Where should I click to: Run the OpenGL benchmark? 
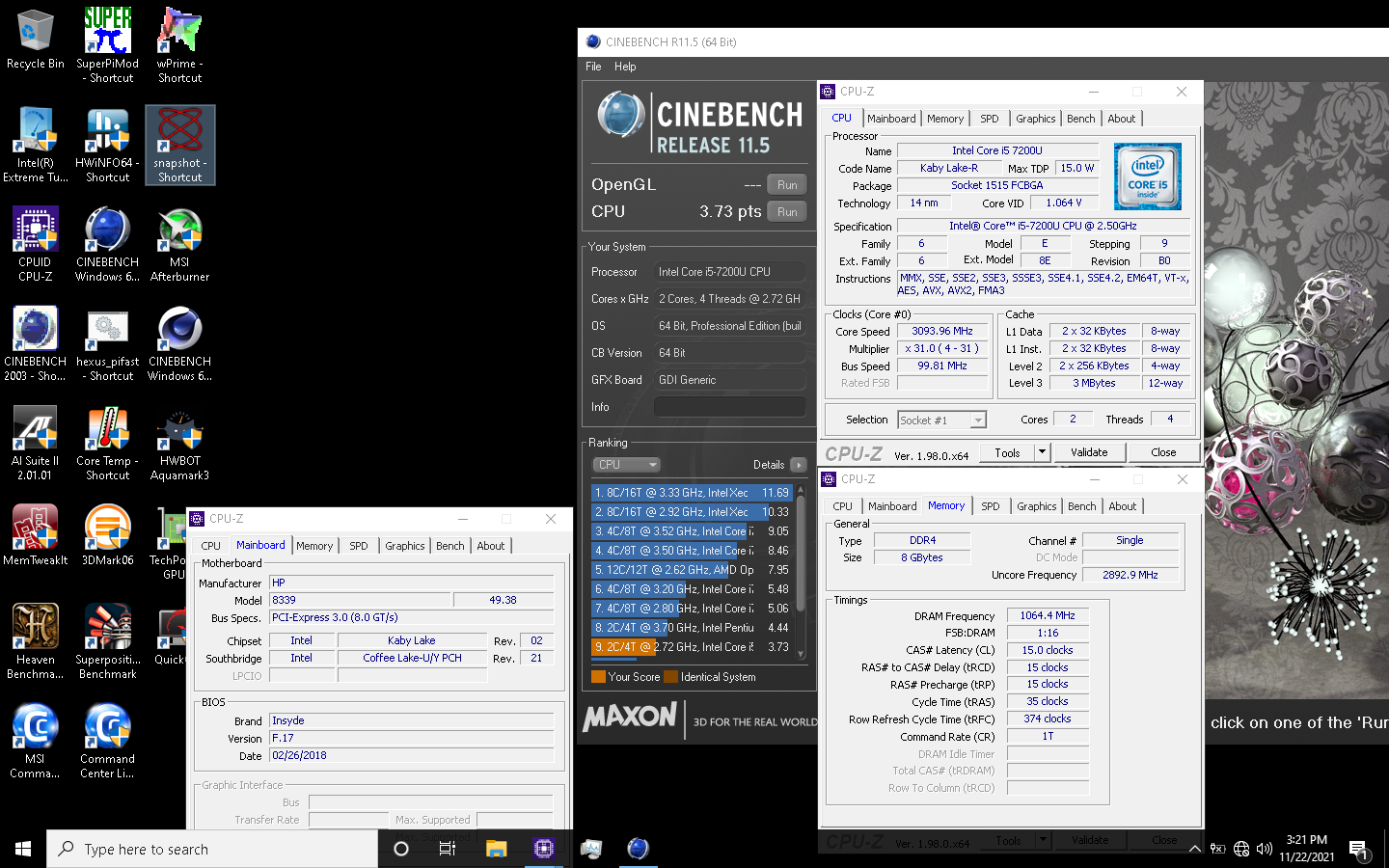coord(787,185)
